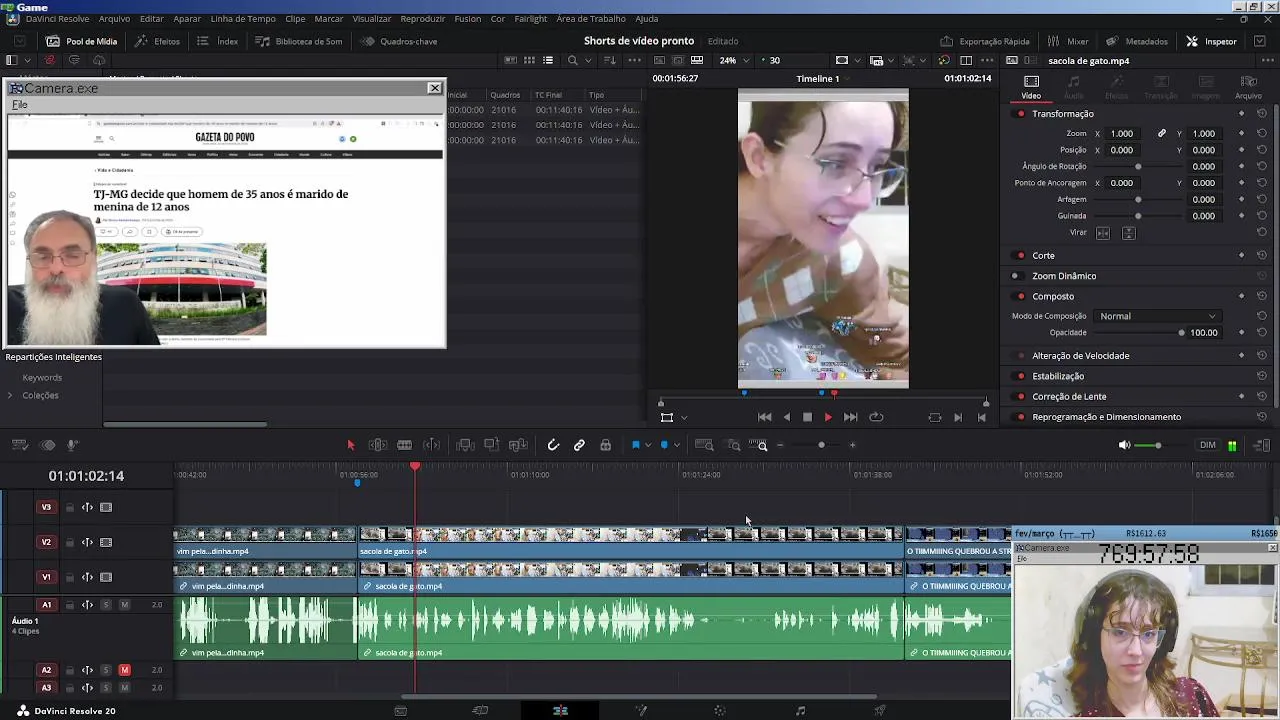Show the Mixer panel
1280x720 pixels.
[1068, 41]
